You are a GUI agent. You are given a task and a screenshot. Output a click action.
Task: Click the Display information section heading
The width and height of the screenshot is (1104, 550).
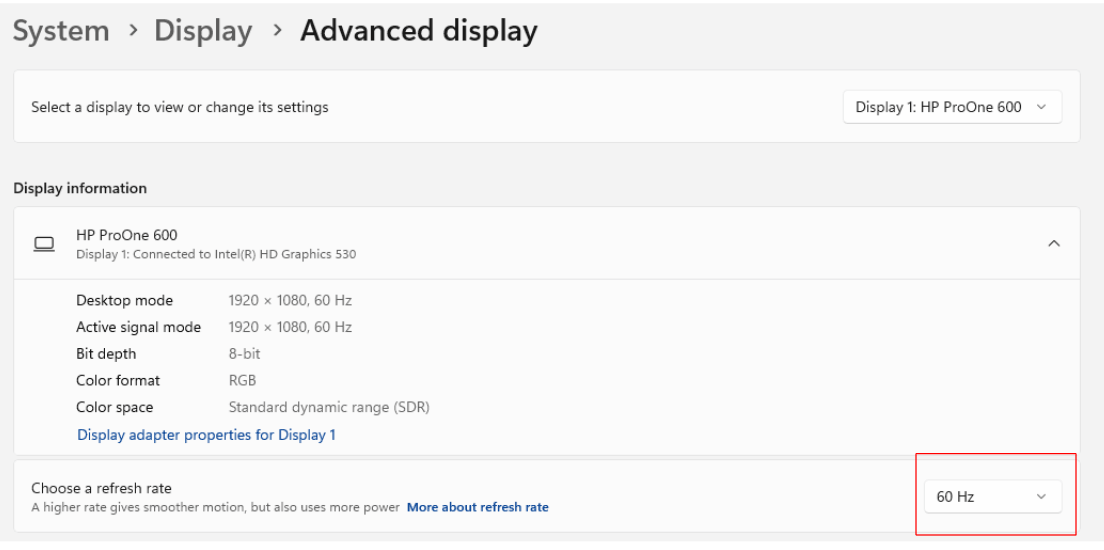tap(80, 188)
